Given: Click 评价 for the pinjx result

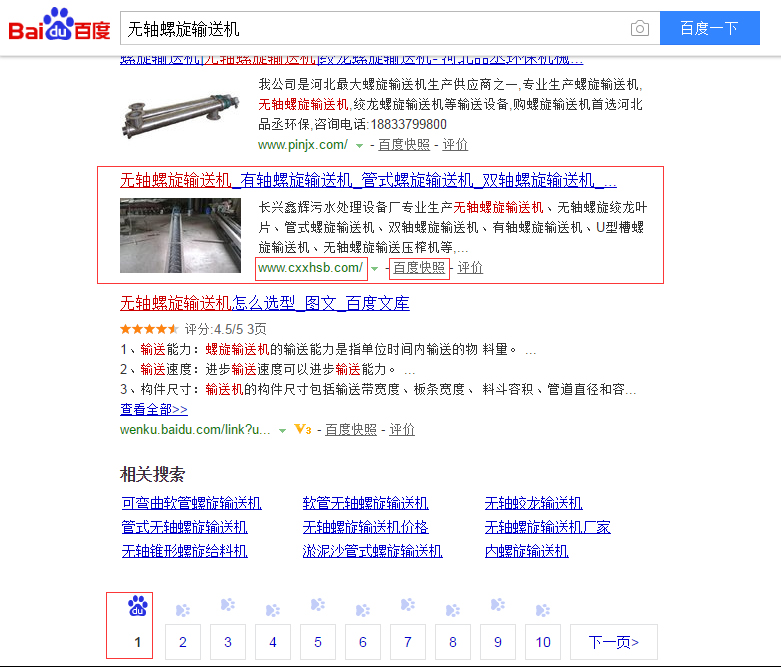Looking at the screenshot, I should point(455,145).
